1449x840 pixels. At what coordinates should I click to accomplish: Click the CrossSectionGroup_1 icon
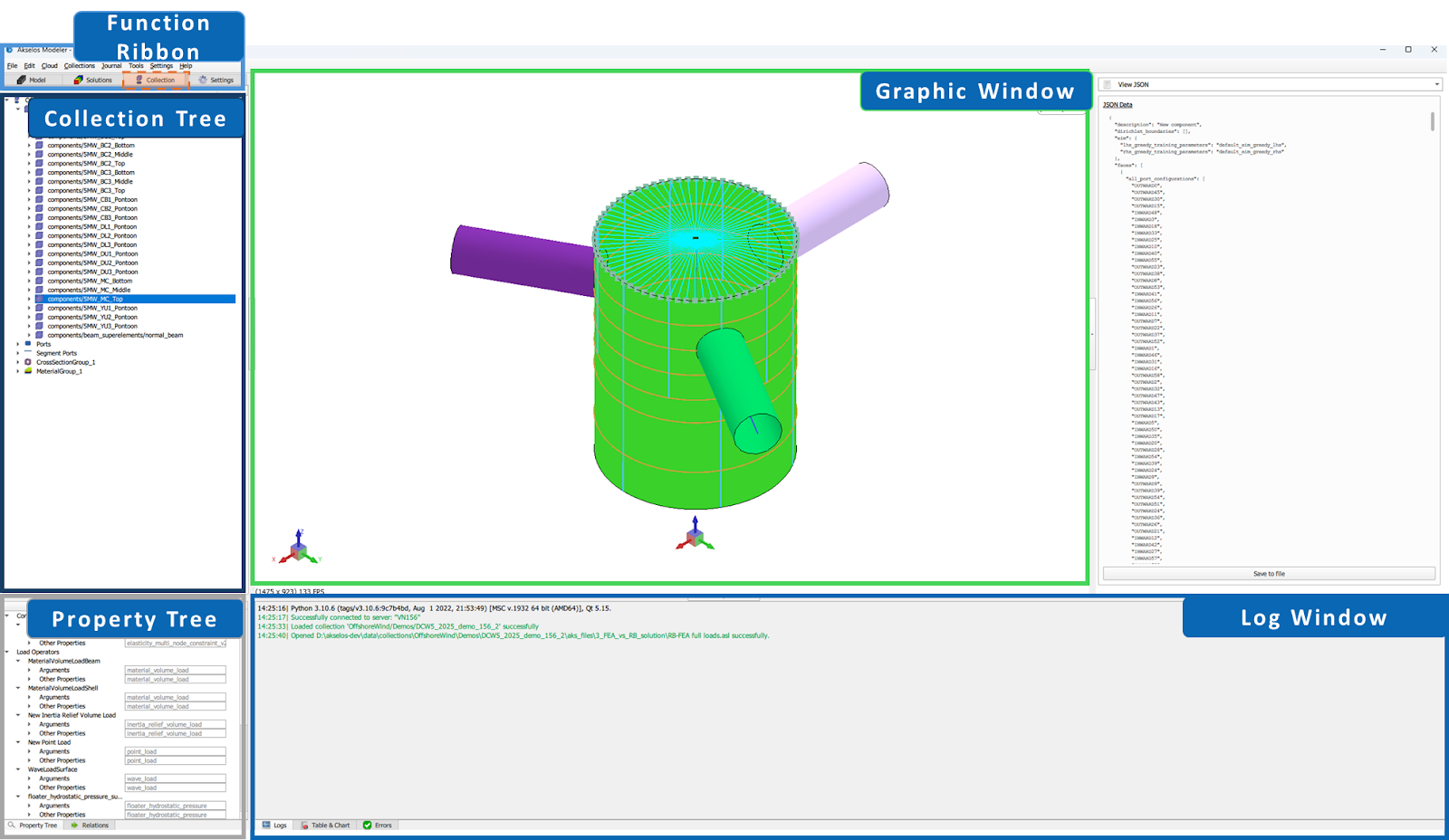(28, 362)
